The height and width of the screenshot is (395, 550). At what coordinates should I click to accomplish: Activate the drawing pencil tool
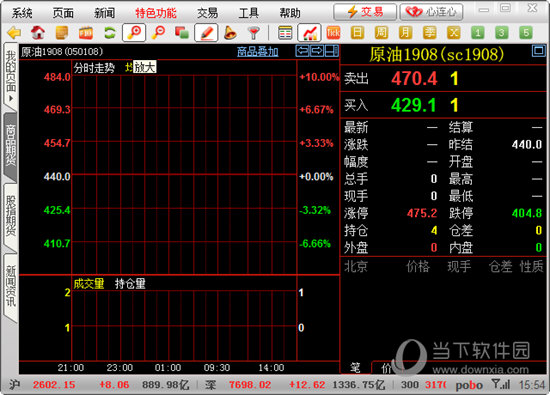(206, 33)
